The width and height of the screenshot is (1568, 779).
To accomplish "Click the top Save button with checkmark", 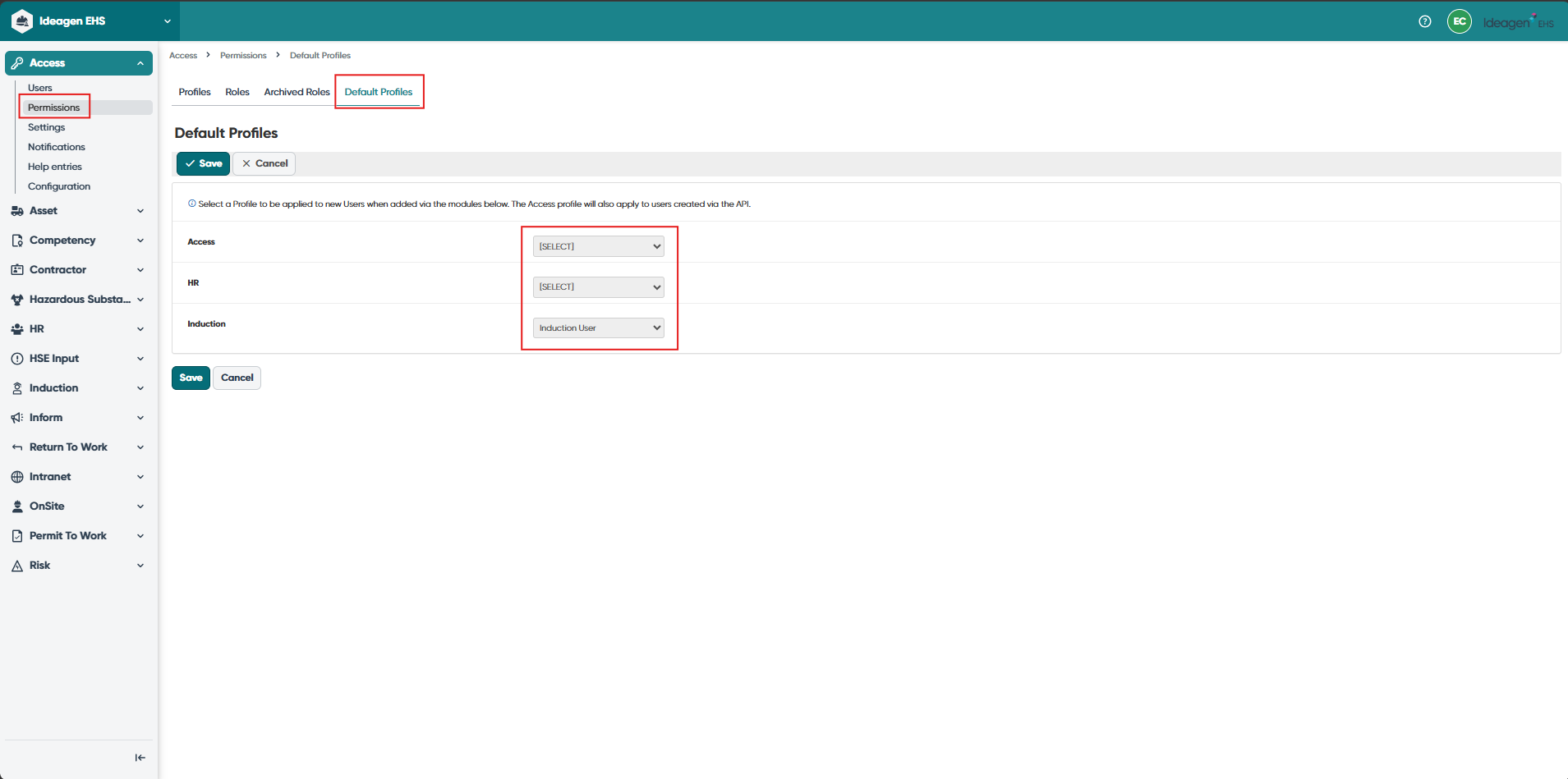I will click(x=203, y=163).
